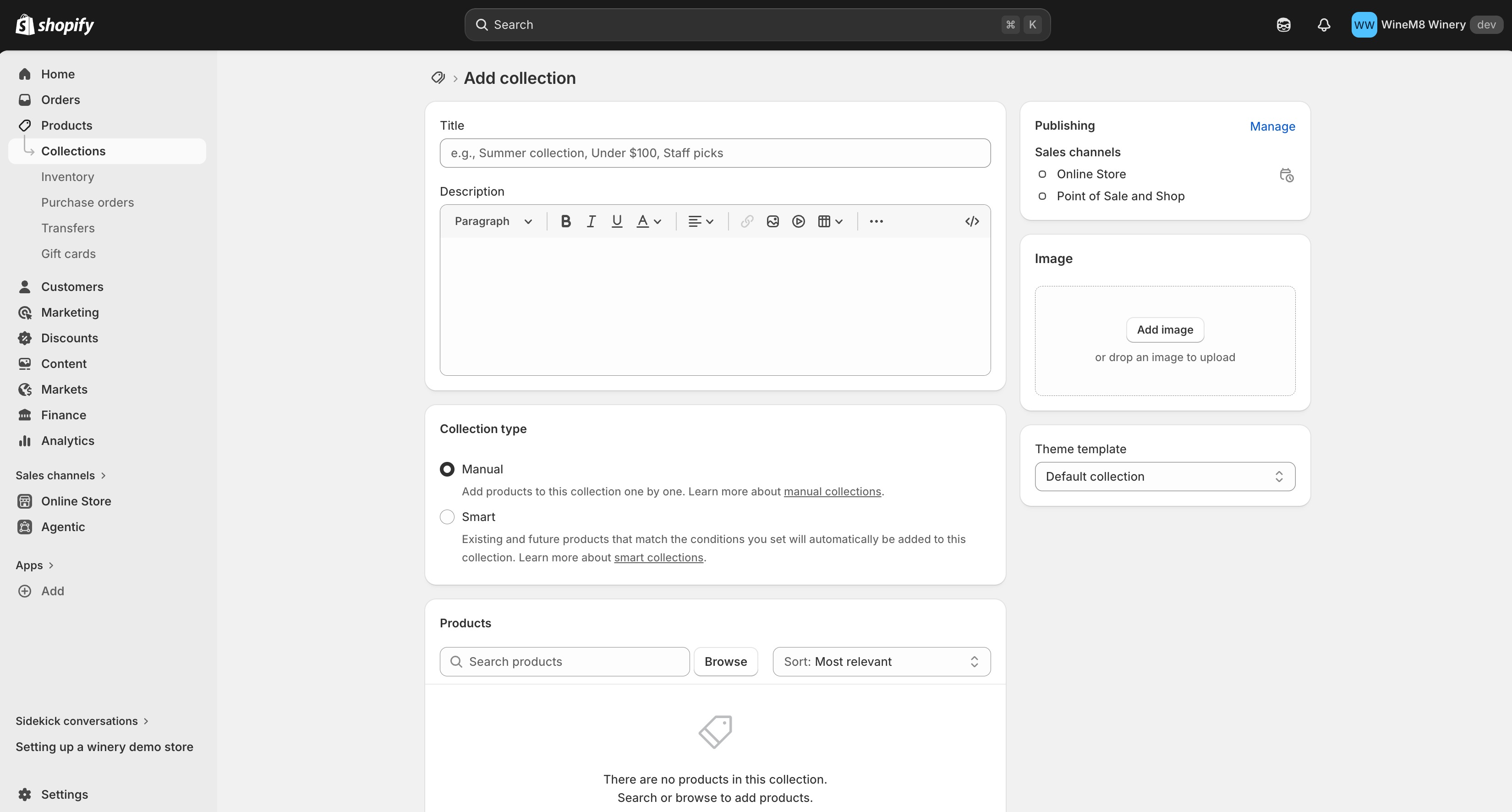The width and height of the screenshot is (1512, 812).
Task: Click the Add app plus icon
Action: pos(25,591)
